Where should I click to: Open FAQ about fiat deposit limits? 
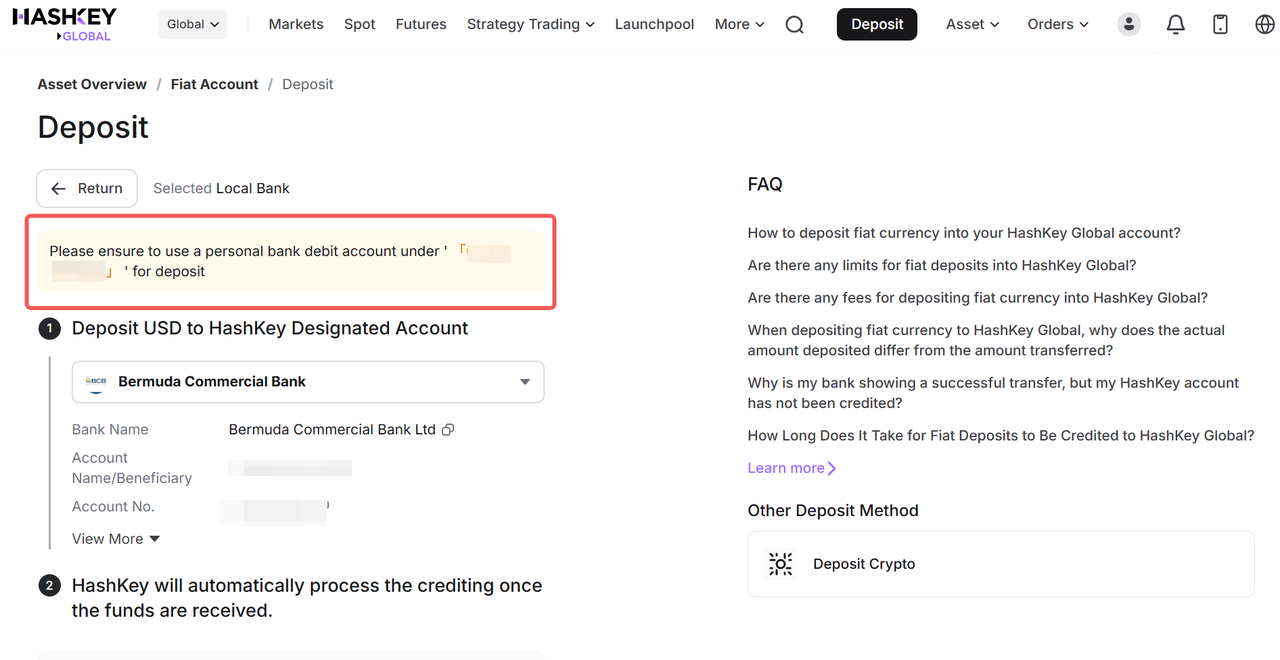click(941, 265)
